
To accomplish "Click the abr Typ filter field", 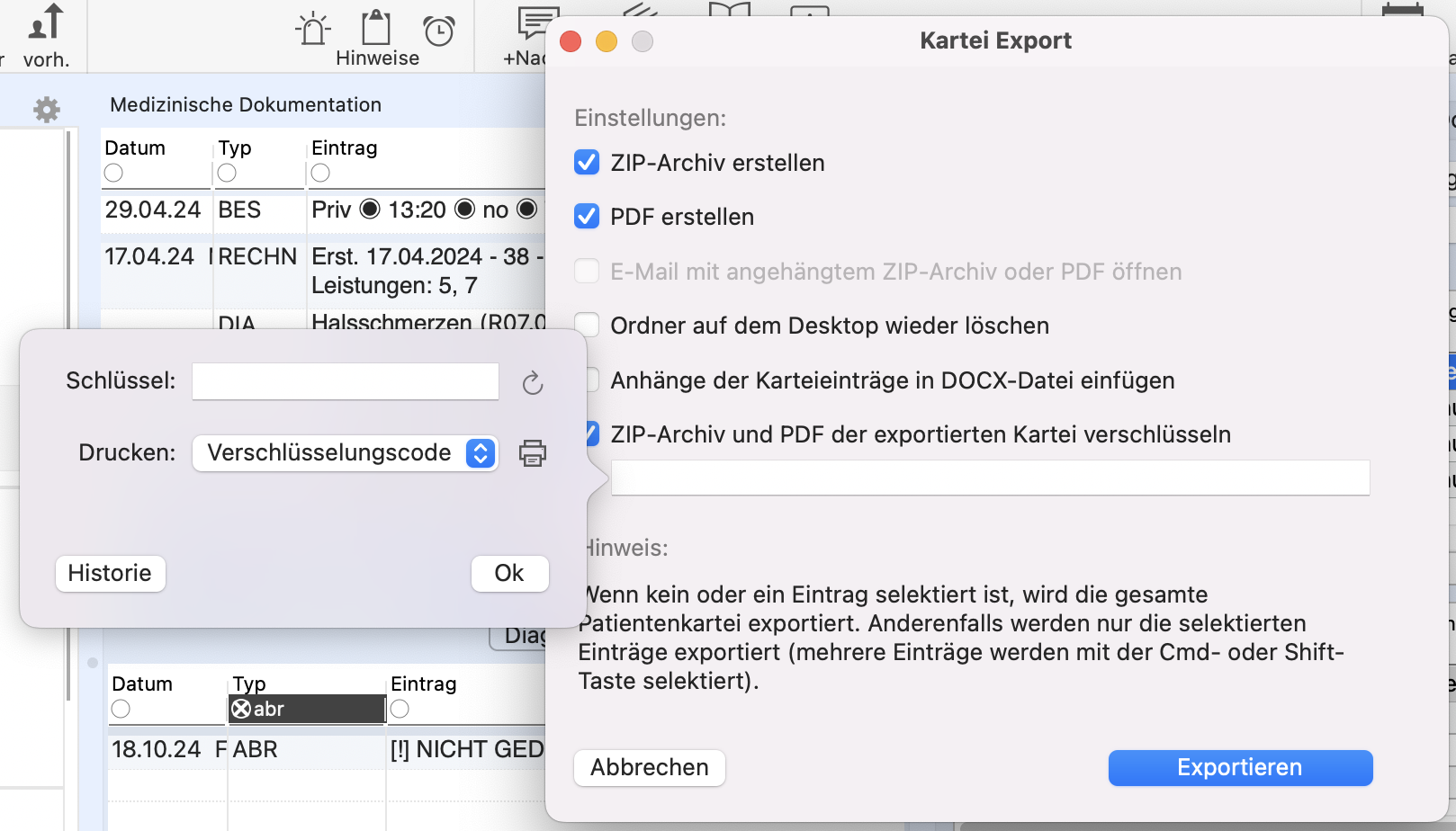I will (307, 709).
